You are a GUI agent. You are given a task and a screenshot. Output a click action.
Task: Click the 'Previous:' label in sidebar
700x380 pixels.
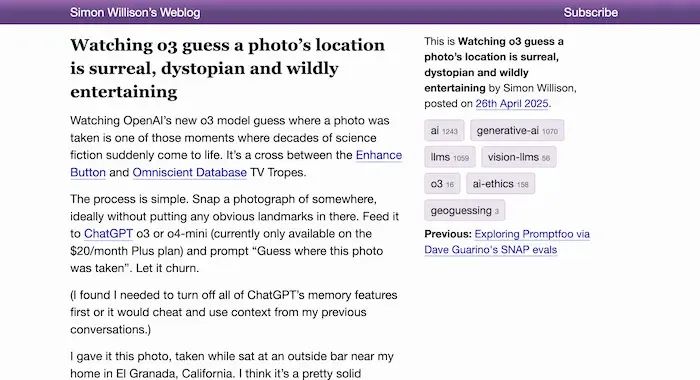448,234
